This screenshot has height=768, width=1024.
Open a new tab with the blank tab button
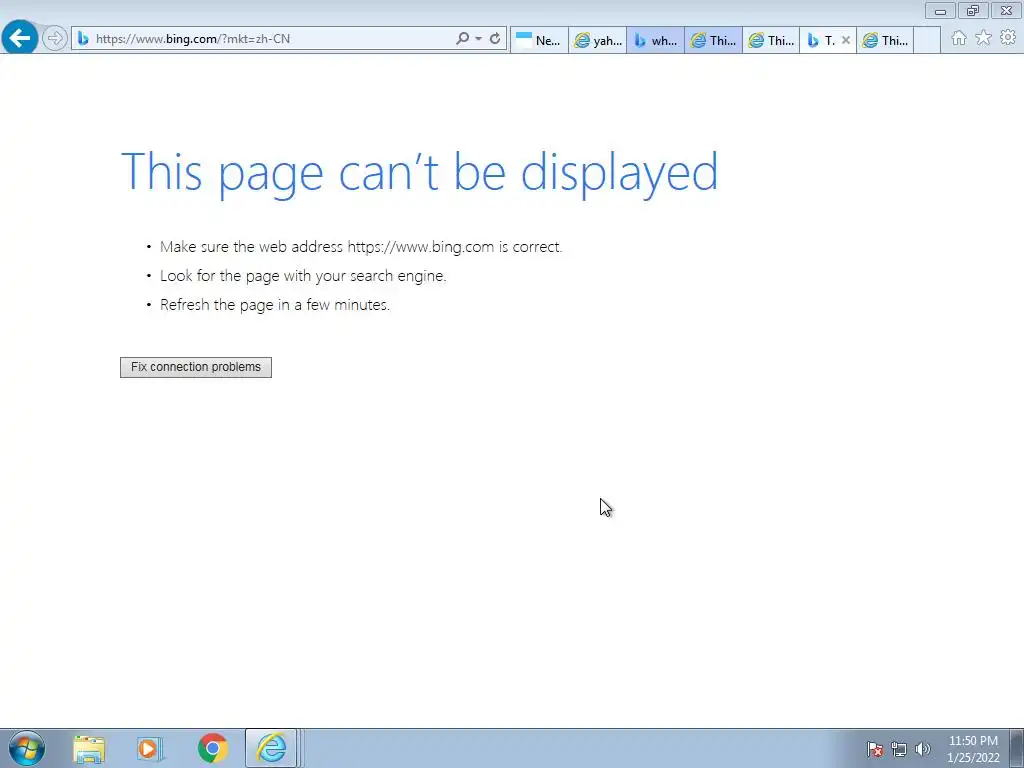(927, 40)
